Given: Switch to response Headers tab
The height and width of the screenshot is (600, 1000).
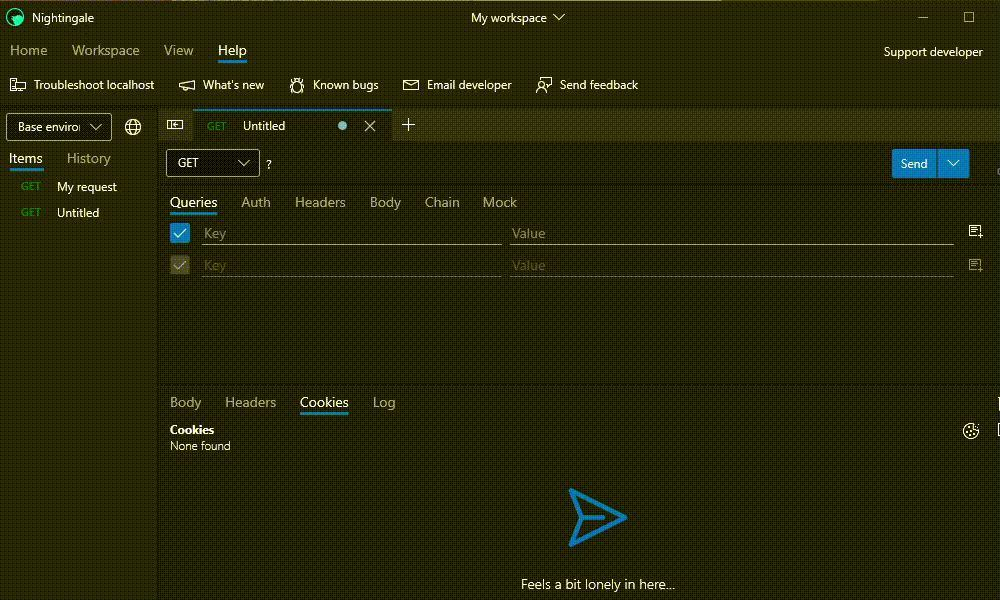Looking at the screenshot, I should coord(251,402).
